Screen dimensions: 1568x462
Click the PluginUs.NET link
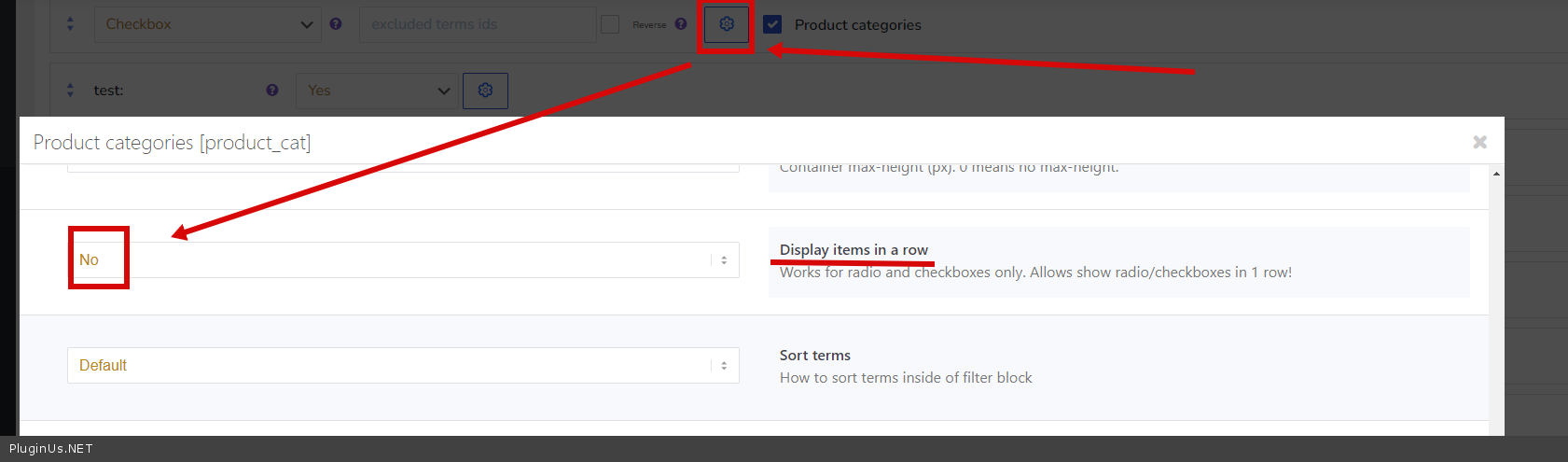coord(51,449)
